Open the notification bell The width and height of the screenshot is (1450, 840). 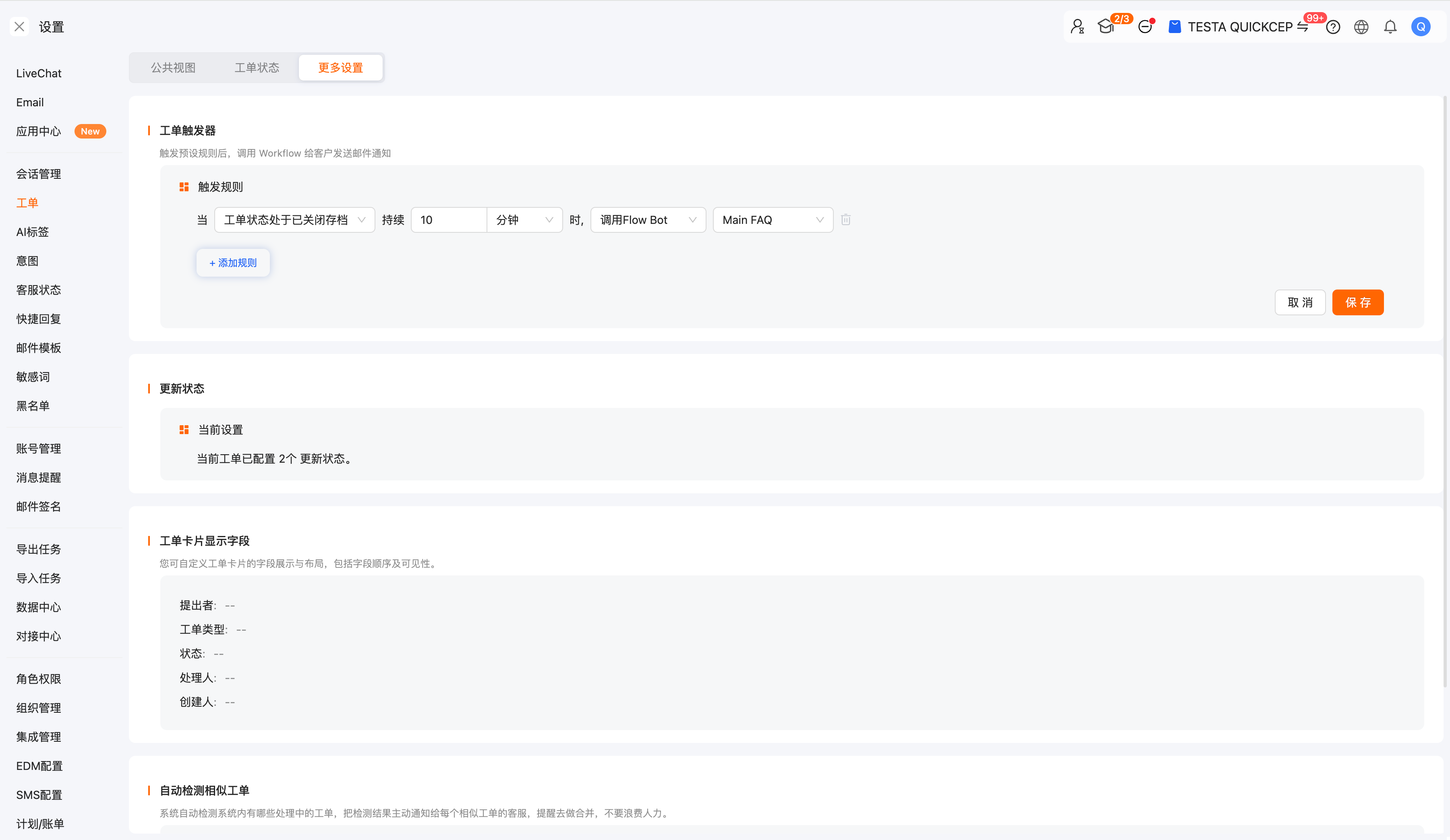click(x=1390, y=27)
